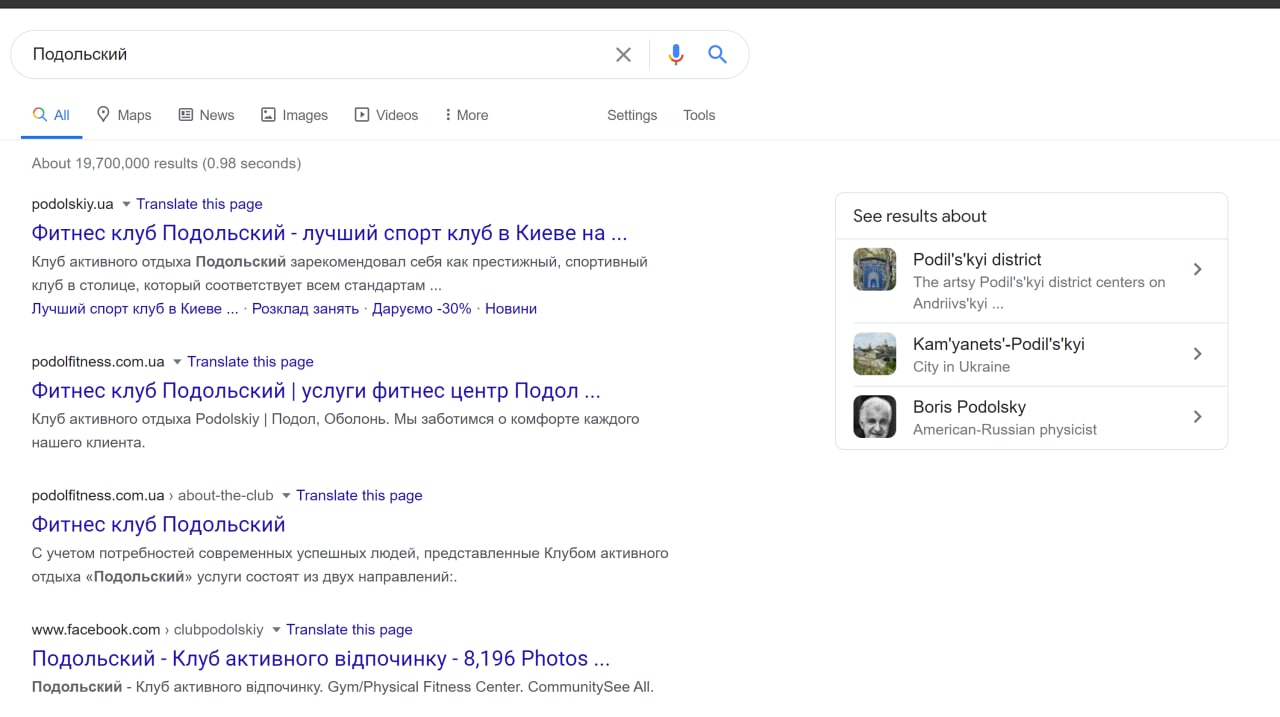
Task: Open the about-the-club result Фитнес клуб Подольский
Action: [x=158, y=525]
